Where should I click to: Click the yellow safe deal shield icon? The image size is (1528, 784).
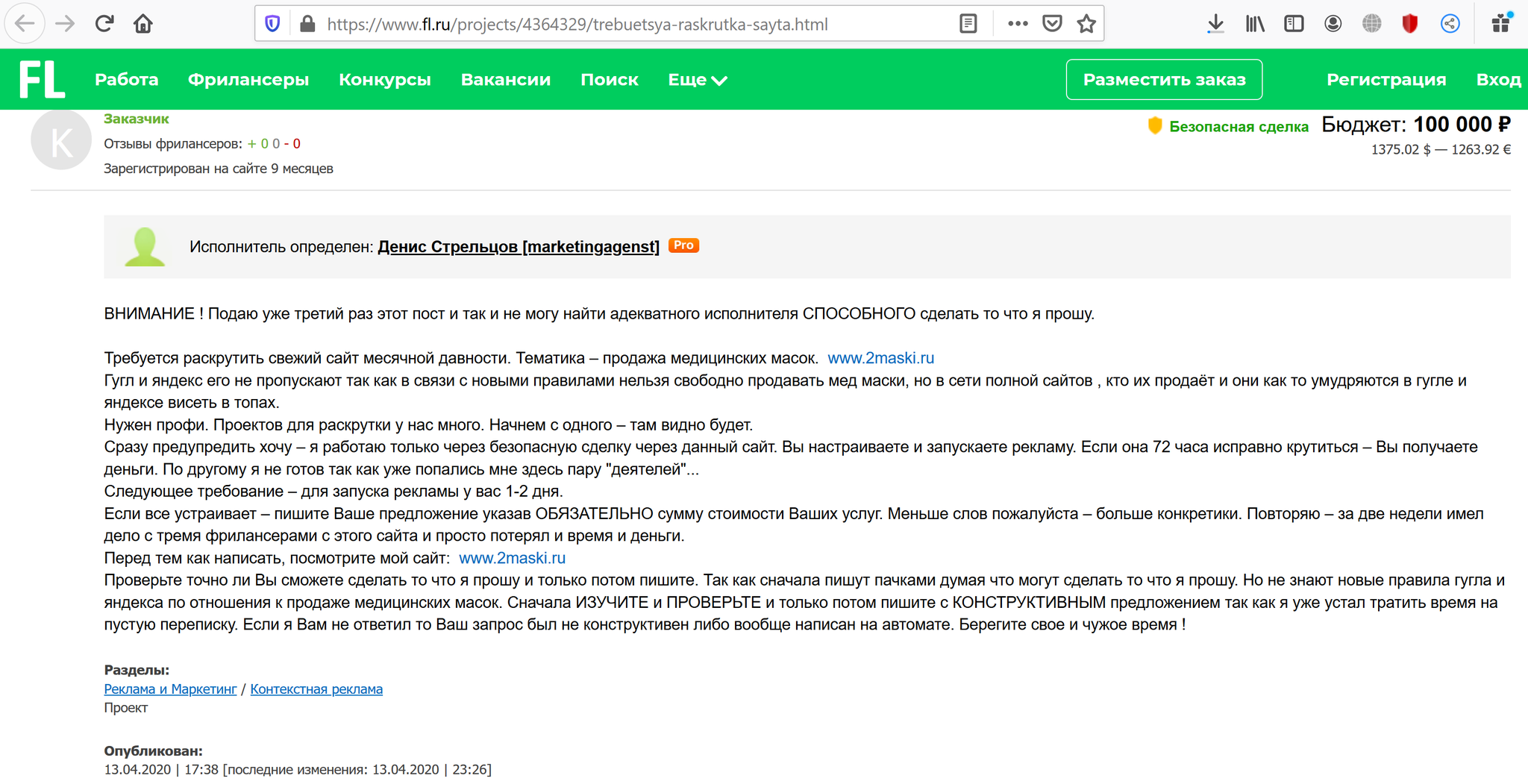click(1155, 125)
